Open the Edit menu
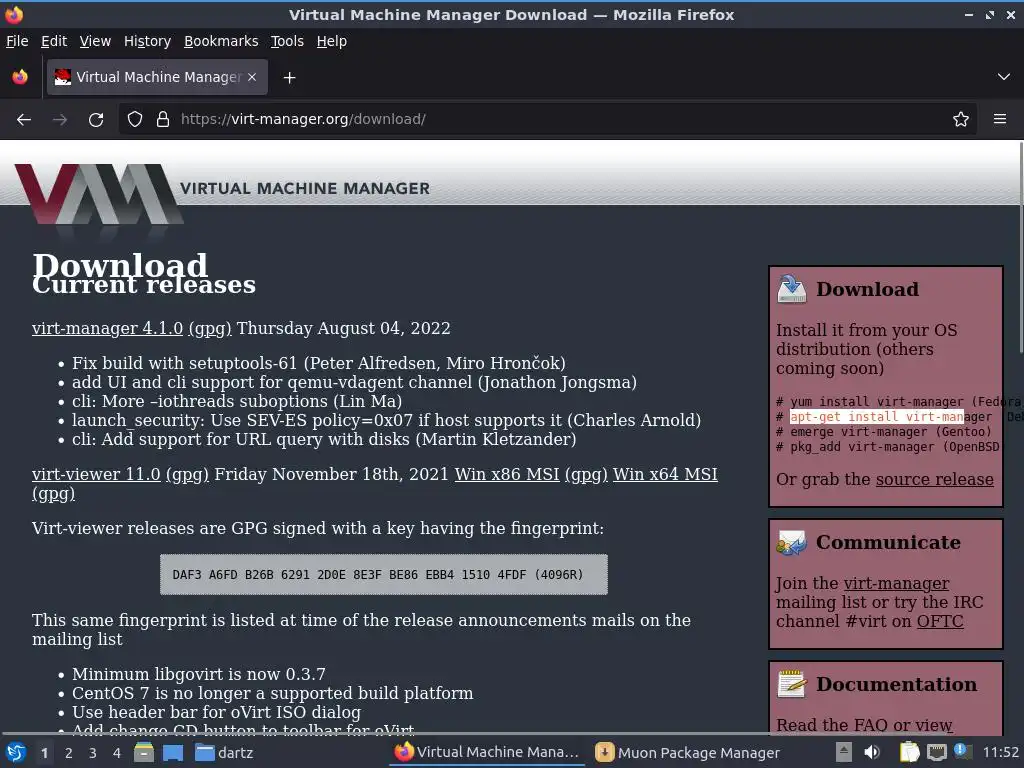 pyautogui.click(x=54, y=41)
